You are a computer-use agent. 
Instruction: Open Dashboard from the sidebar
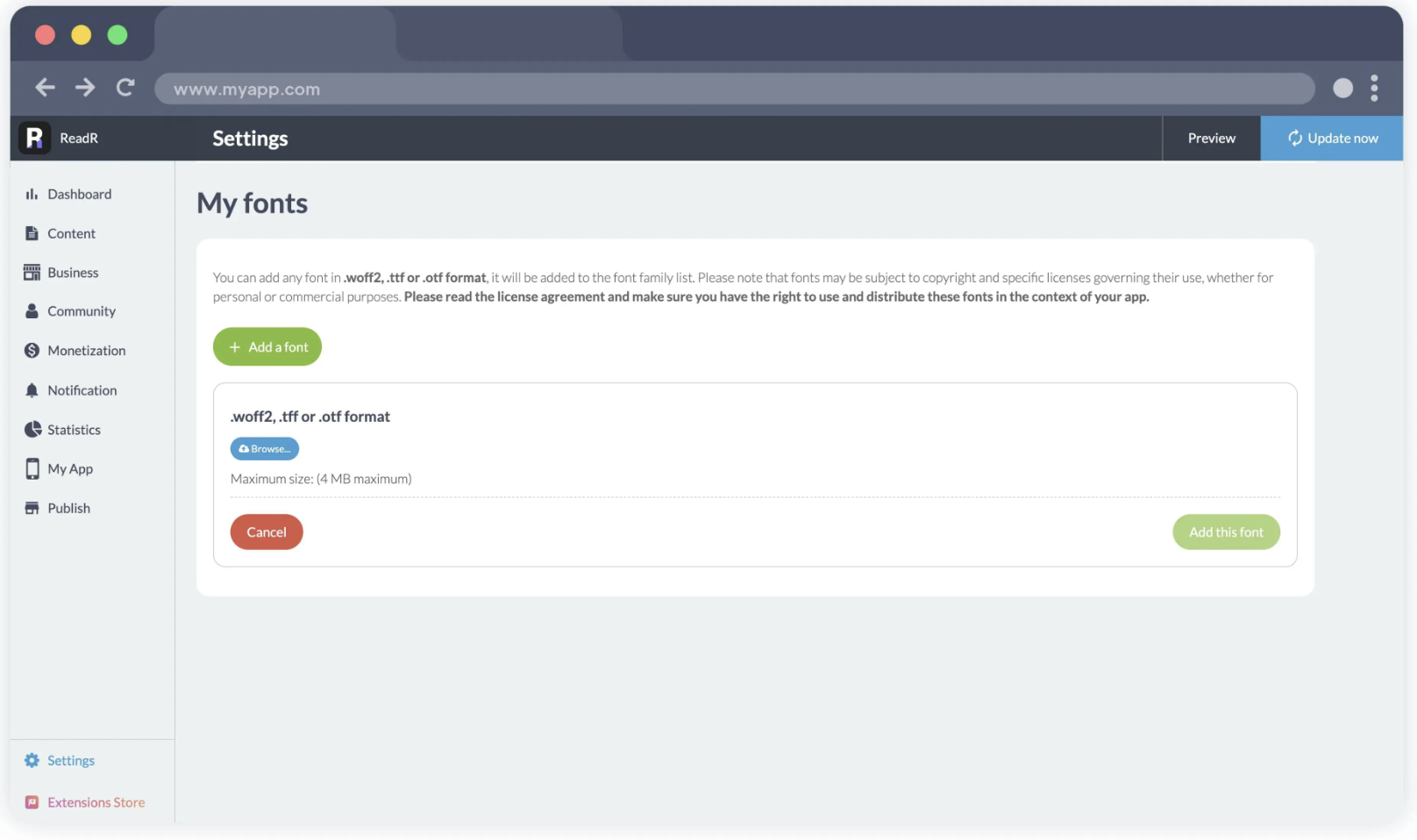click(79, 195)
